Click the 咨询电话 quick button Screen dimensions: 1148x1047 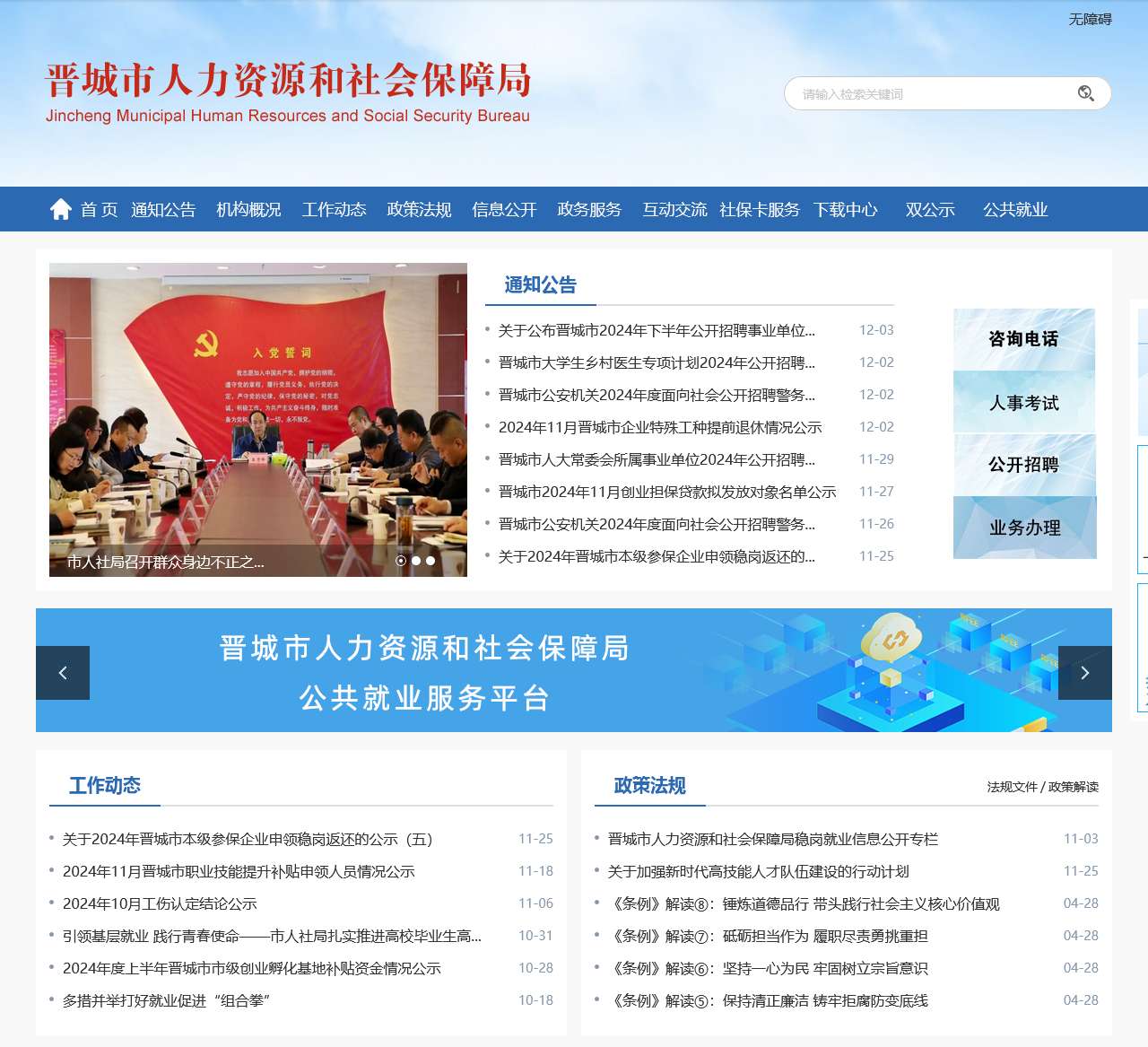(1024, 339)
